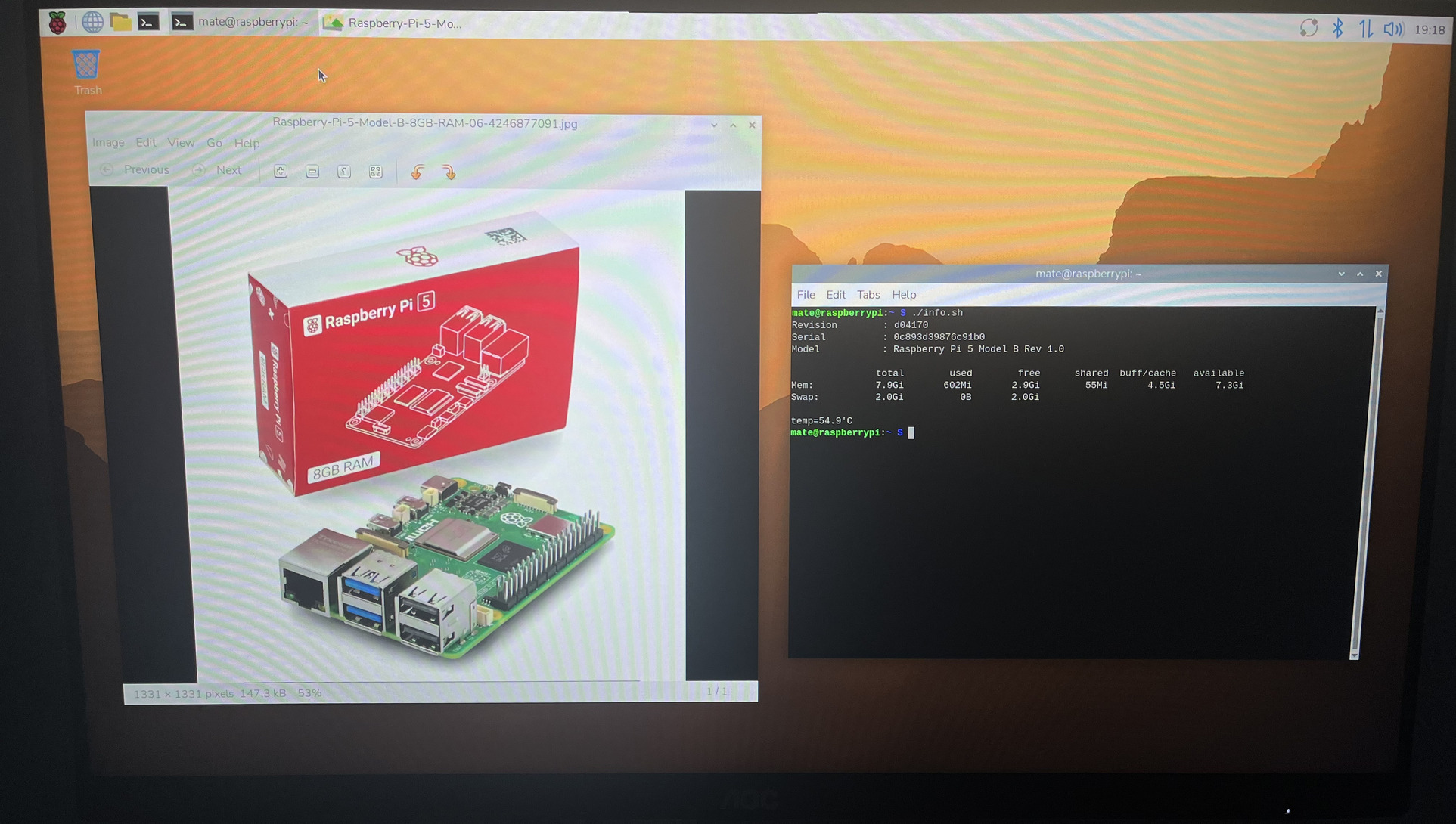
Task: Launch the web browser globe icon
Action: click(92, 23)
